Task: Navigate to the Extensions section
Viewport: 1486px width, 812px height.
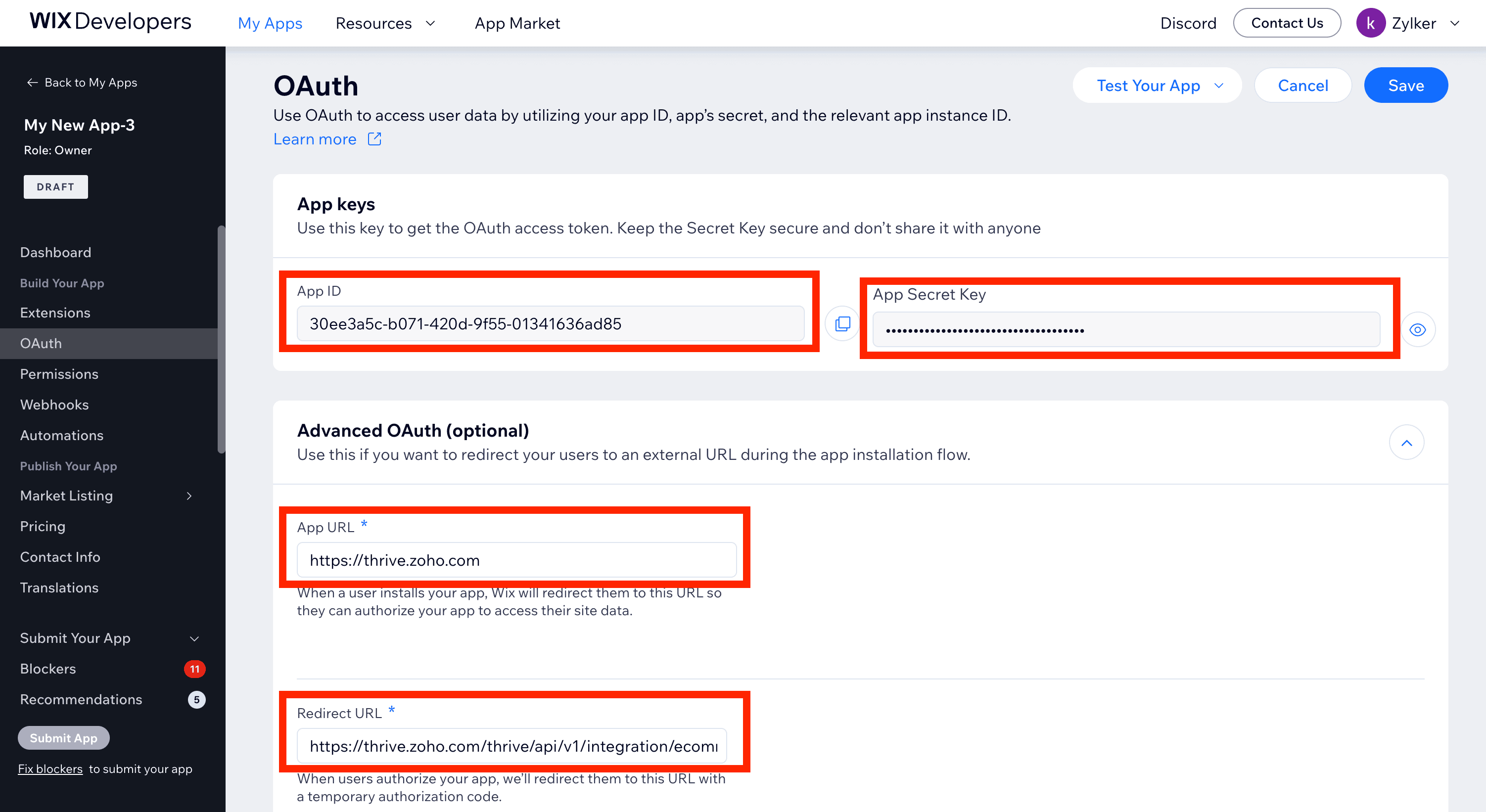Action: tap(55, 312)
